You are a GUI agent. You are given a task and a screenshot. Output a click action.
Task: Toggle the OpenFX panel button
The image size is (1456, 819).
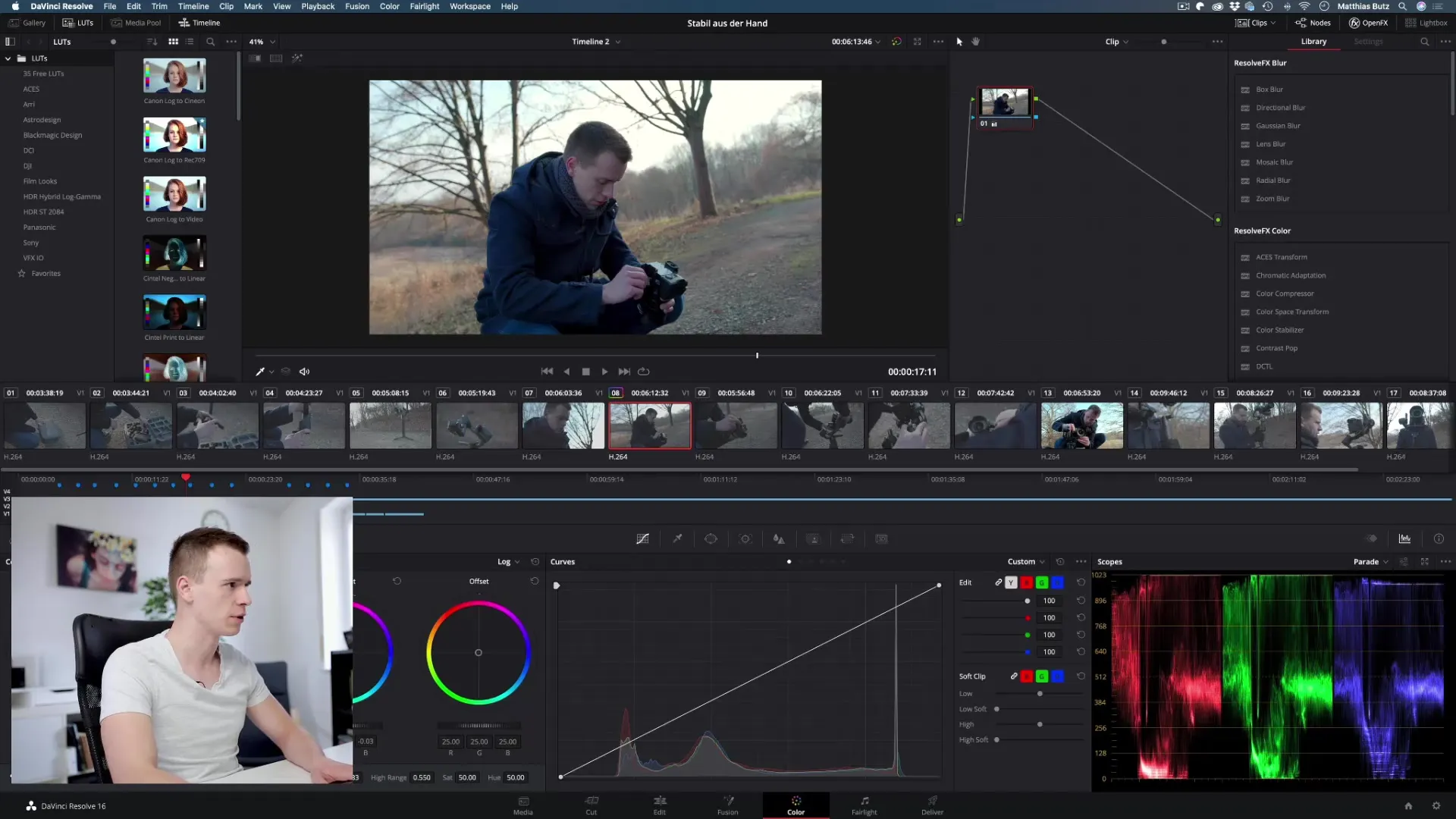click(x=1369, y=23)
